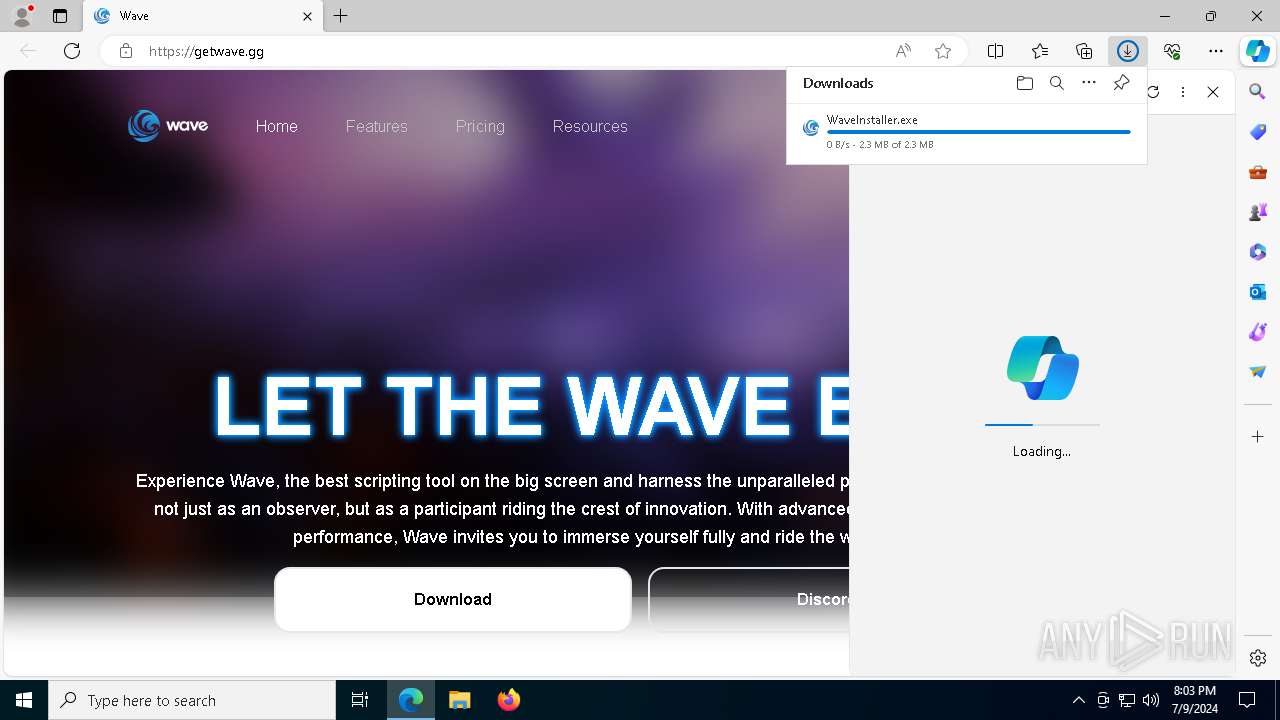Switch to the Wave browser tab

203,16
